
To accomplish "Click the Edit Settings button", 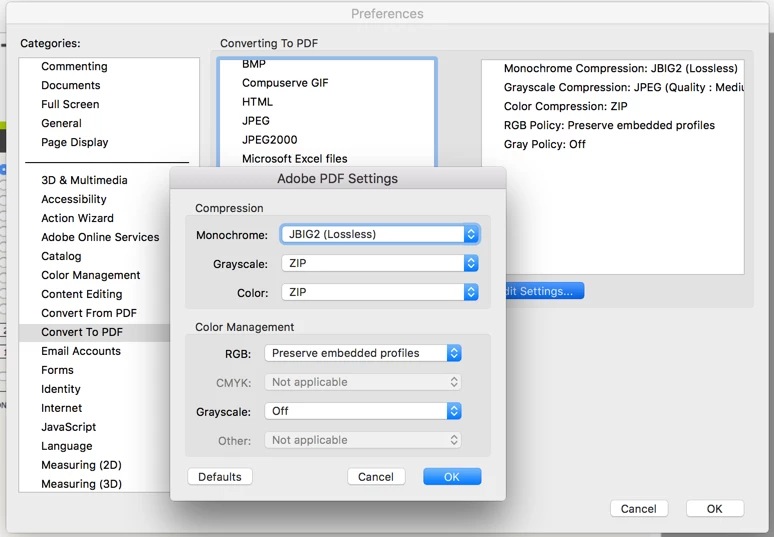I will [544, 291].
